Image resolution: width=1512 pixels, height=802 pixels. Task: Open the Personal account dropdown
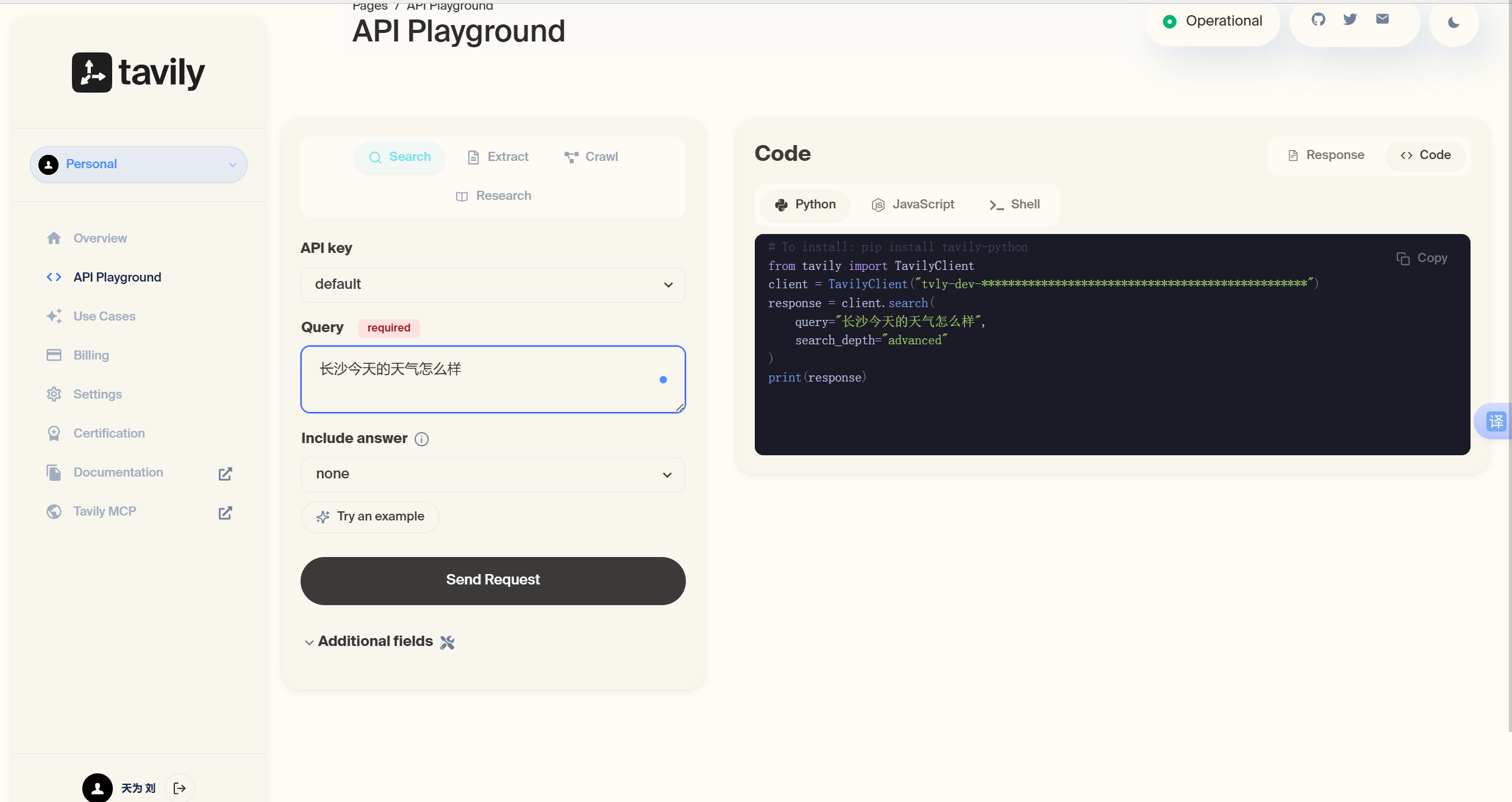pos(138,165)
